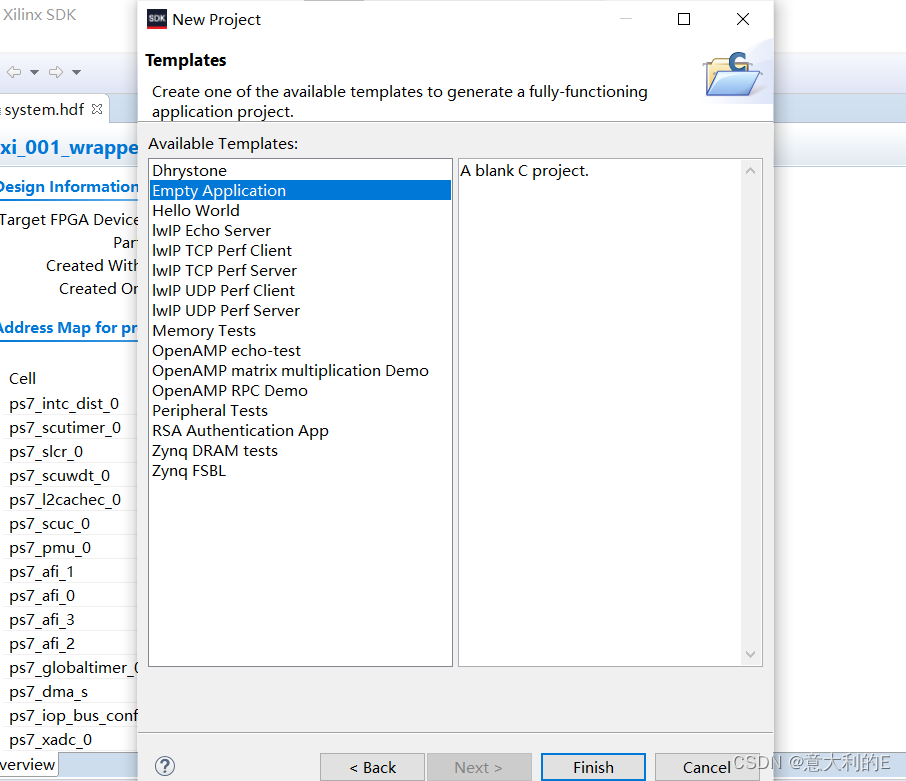Choose the Zynq FSBL template

click(x=300, y=471)
